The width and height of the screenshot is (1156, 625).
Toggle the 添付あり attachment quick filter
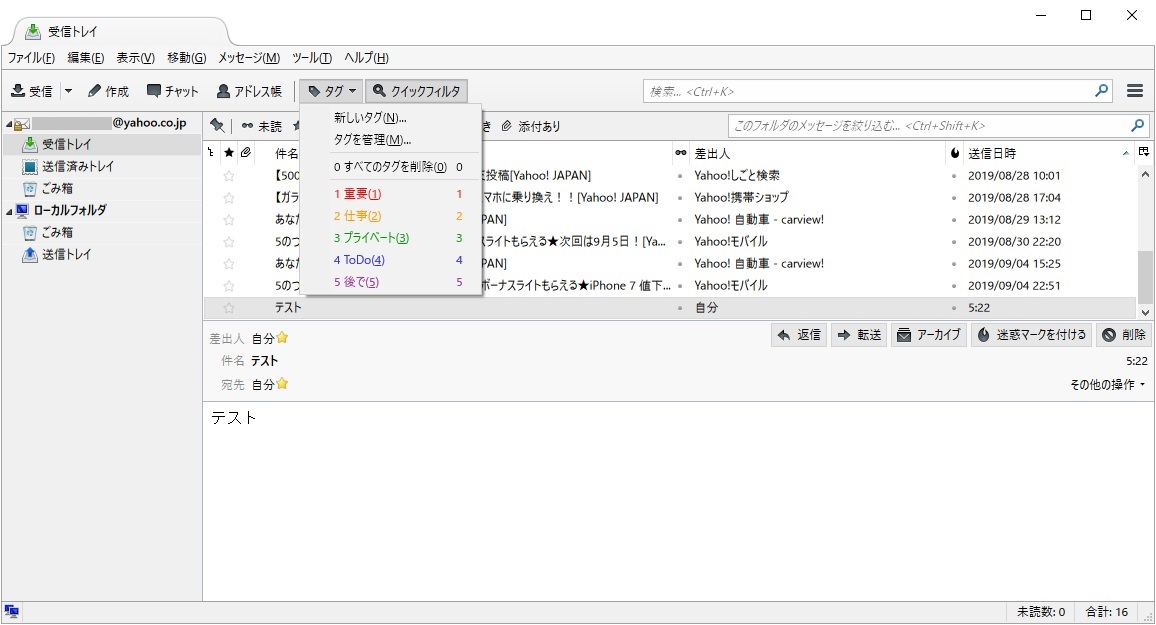531,126
